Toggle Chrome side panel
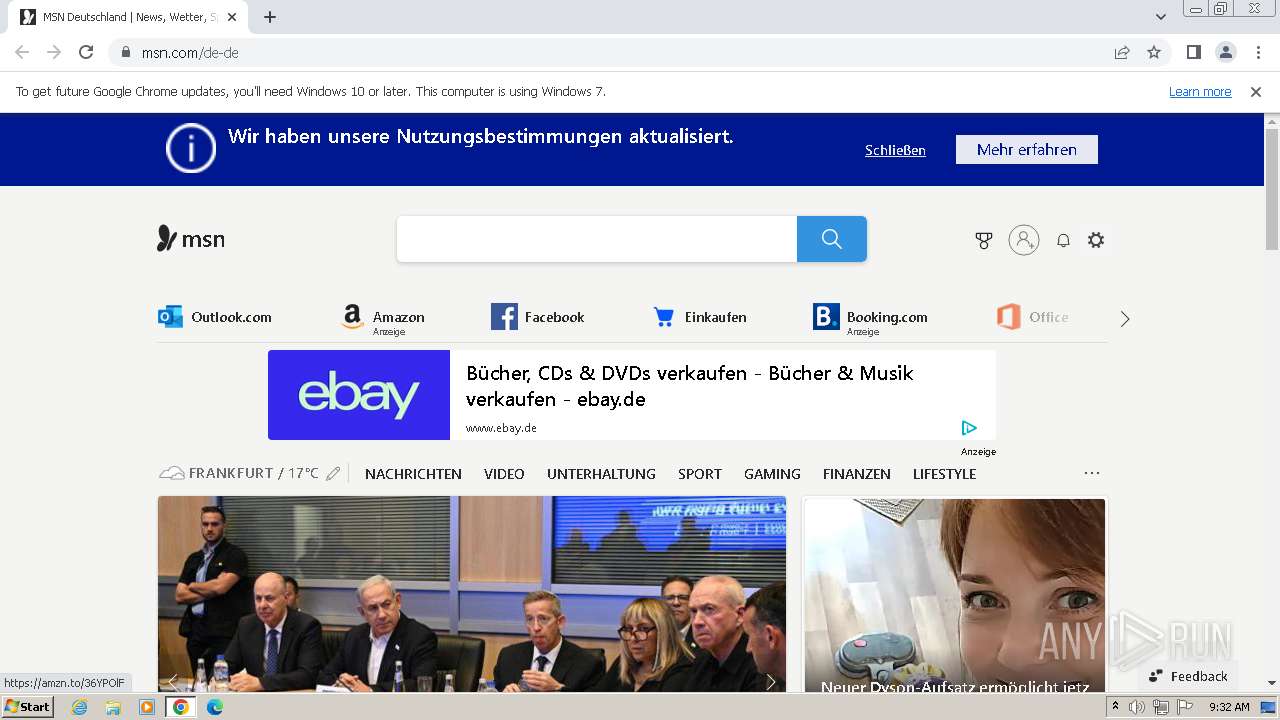Screen dimensions: 1280x720 [x=1193, y=52]
